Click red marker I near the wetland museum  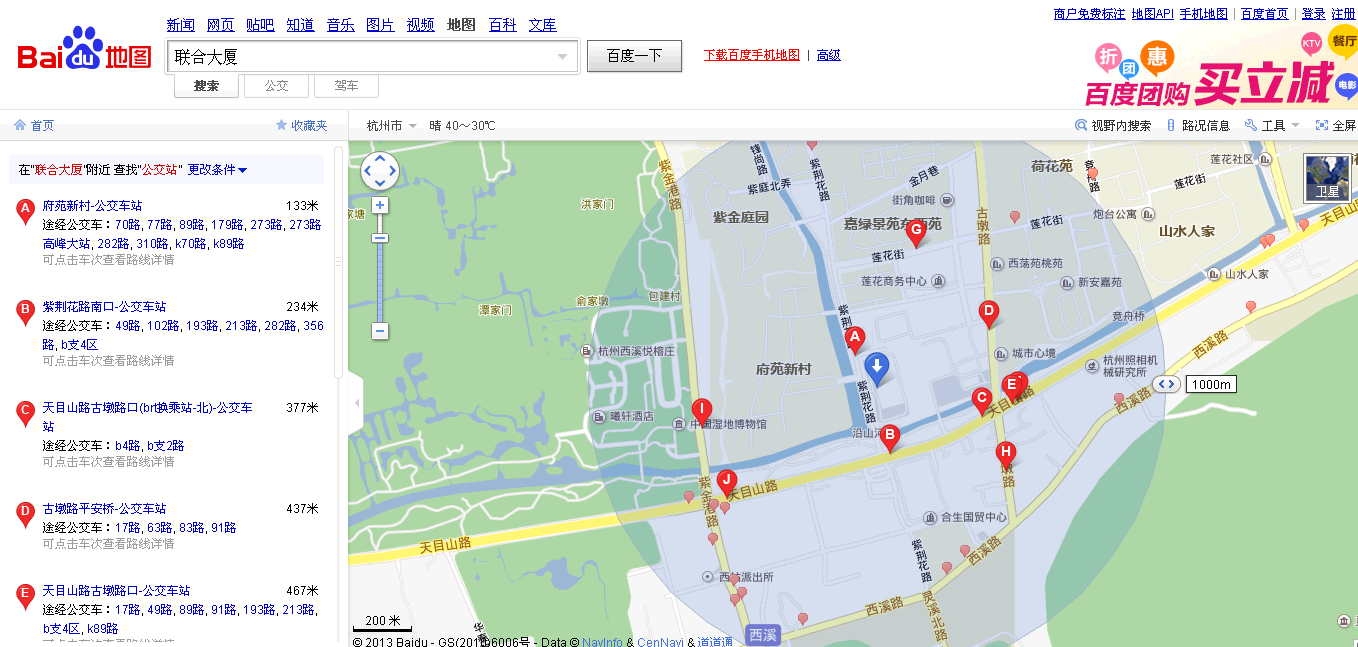point(702,410)
